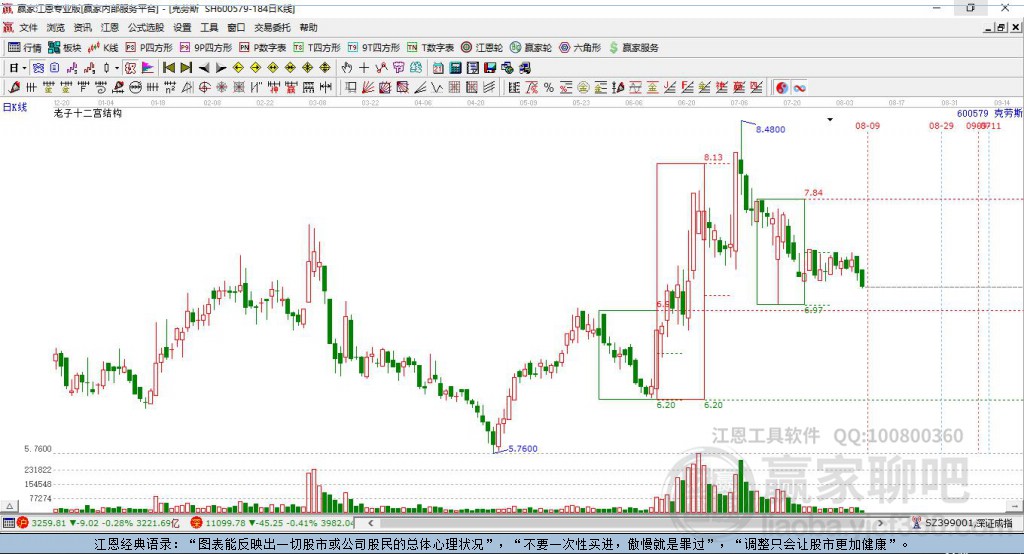
Task: Click the 5.7600 low price label
Action: pyautogui.click(x=522, y=449)
